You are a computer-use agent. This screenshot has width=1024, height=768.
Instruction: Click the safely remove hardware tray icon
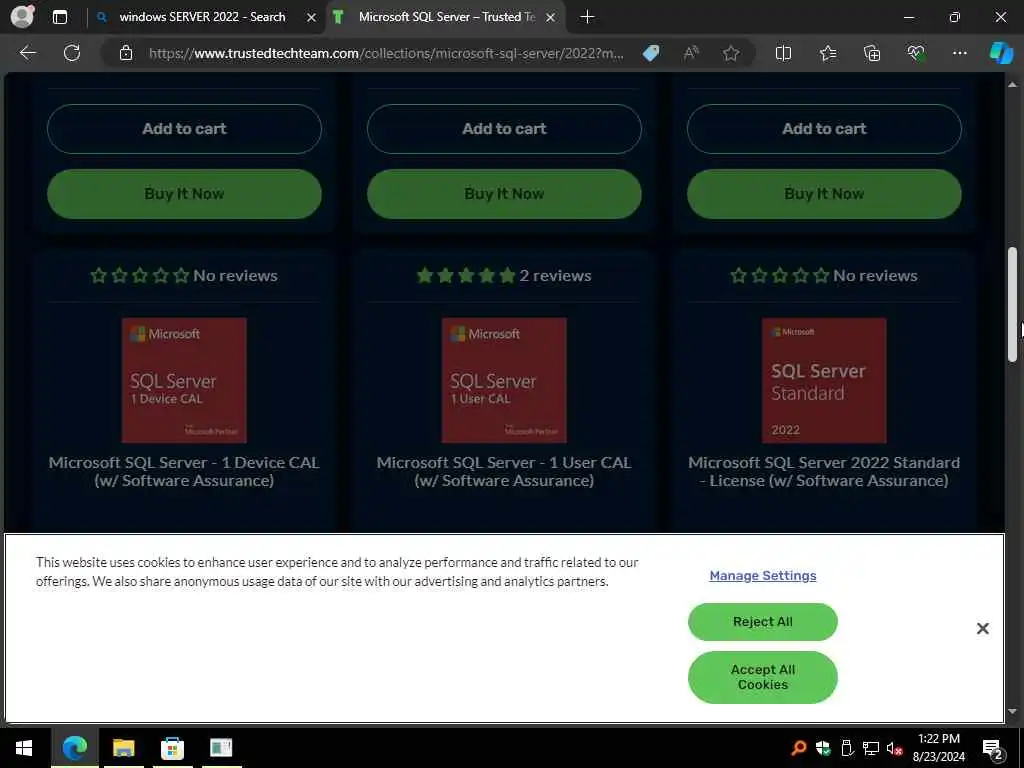(847, 748)
